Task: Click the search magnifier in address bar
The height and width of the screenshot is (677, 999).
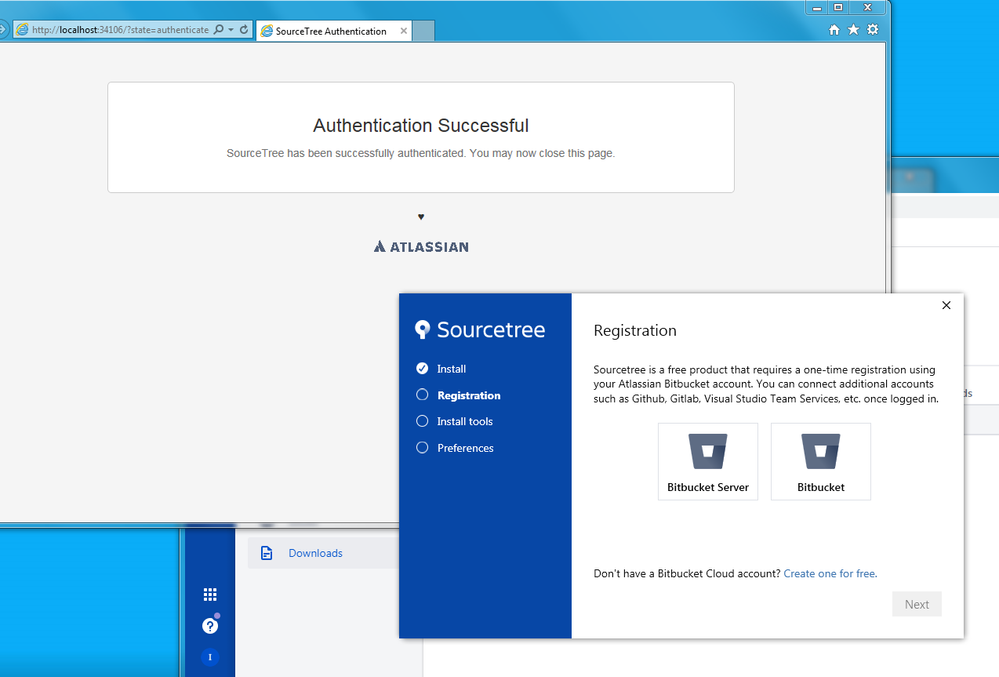Action: click(x=219, y=29)
